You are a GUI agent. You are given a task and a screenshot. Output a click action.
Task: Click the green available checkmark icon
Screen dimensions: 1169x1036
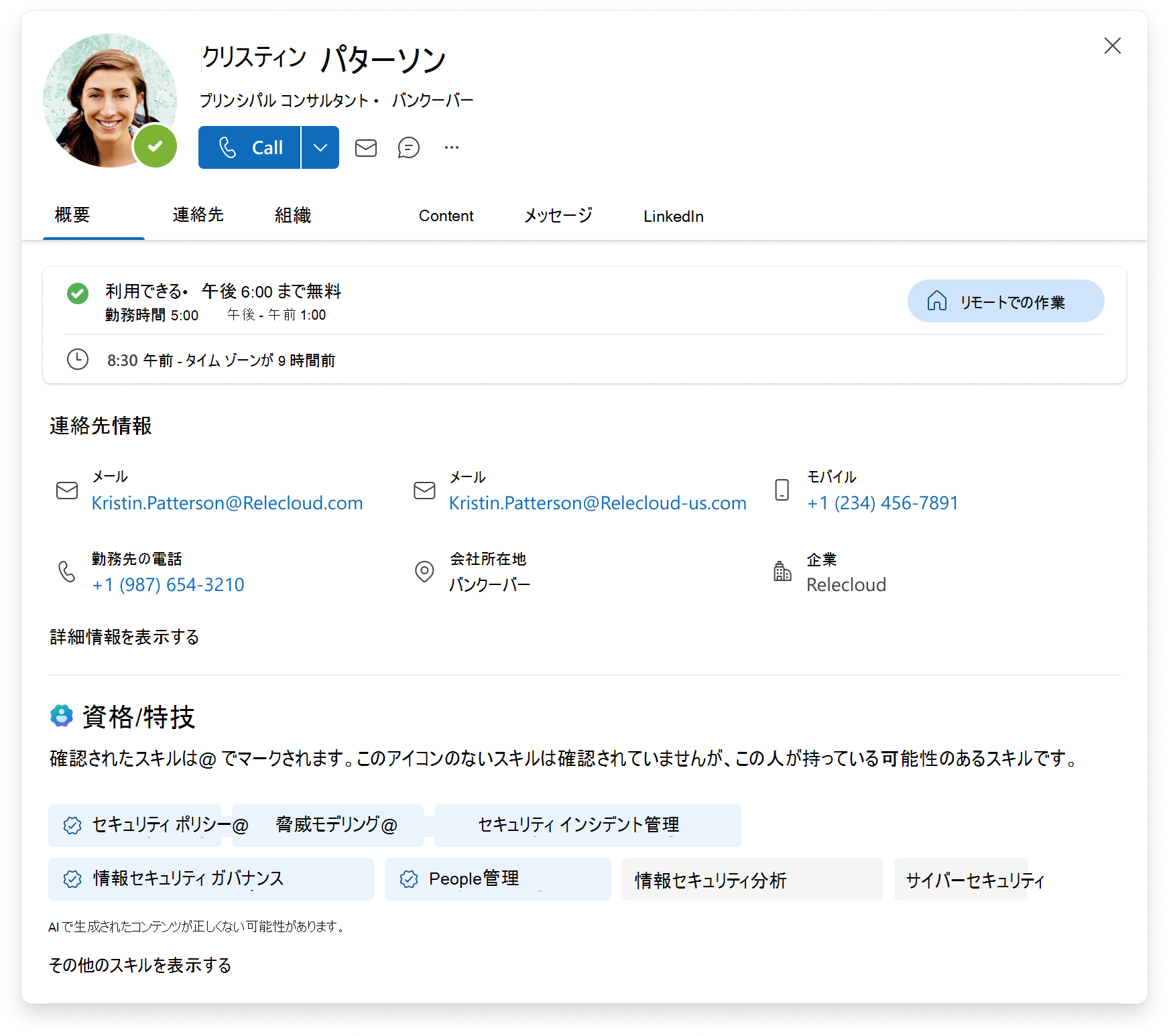pyautogui.click(x=78, y=293)
